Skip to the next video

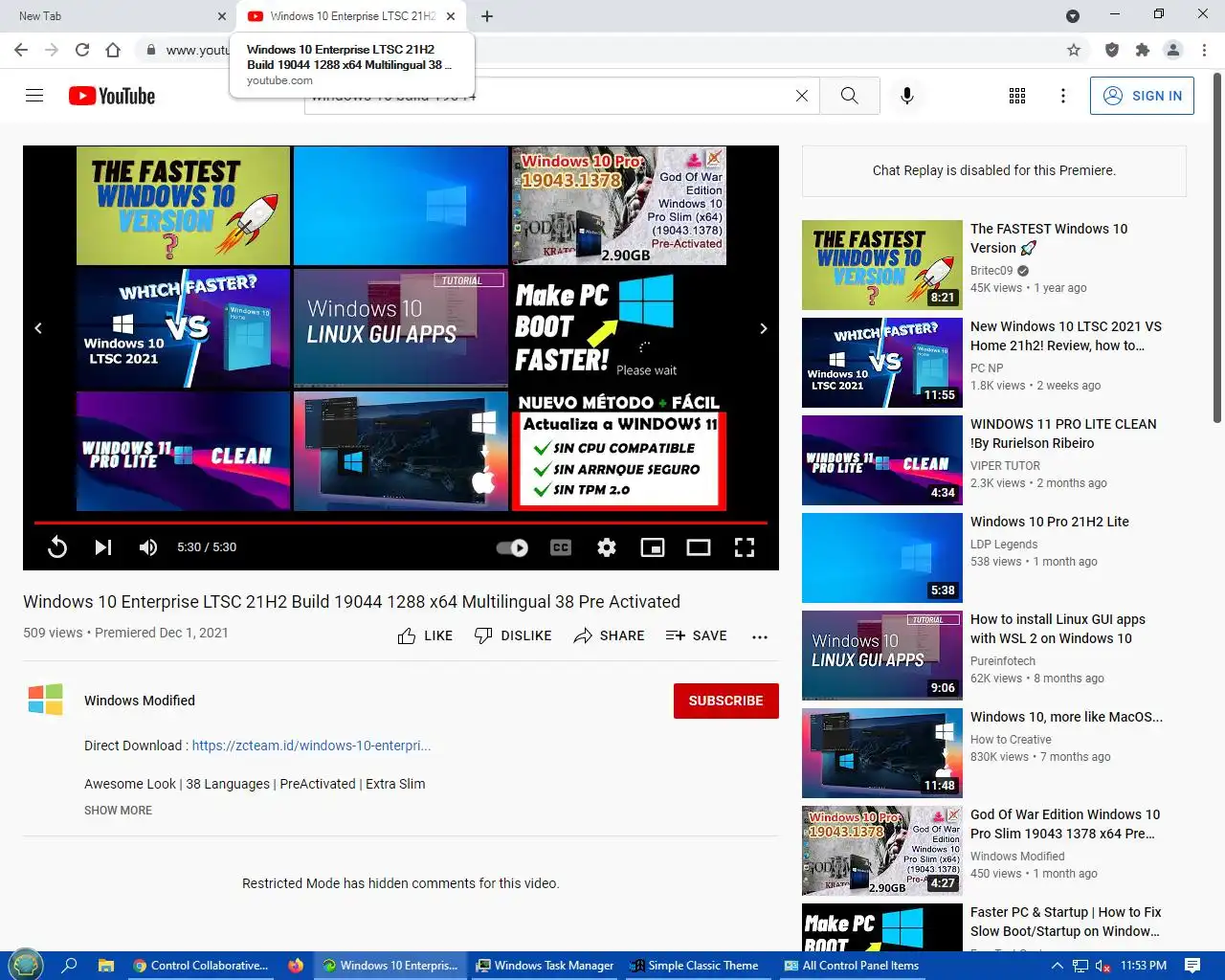tap(103, 547)
